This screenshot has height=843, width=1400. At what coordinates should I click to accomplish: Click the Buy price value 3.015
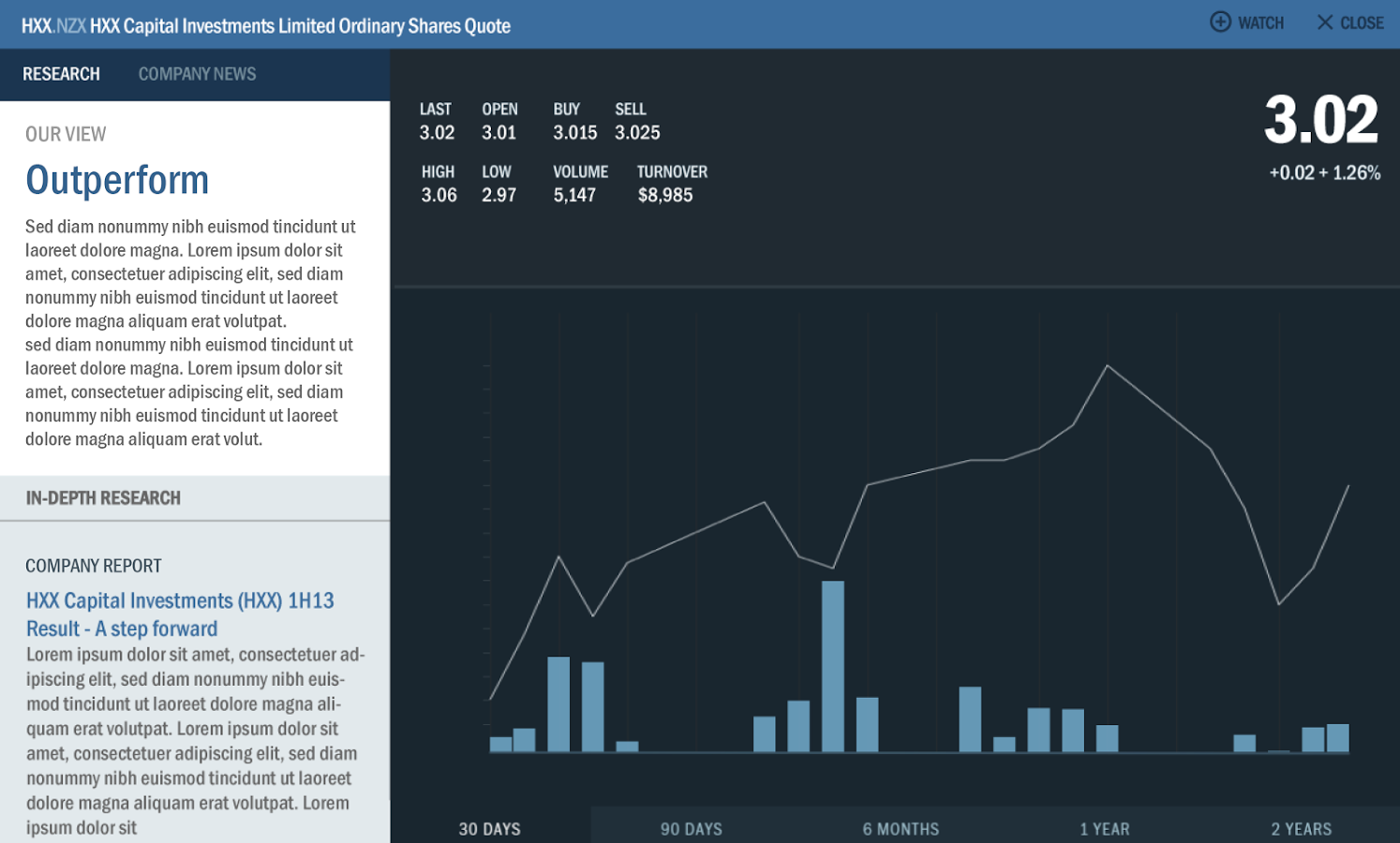(x=574, y=133)
